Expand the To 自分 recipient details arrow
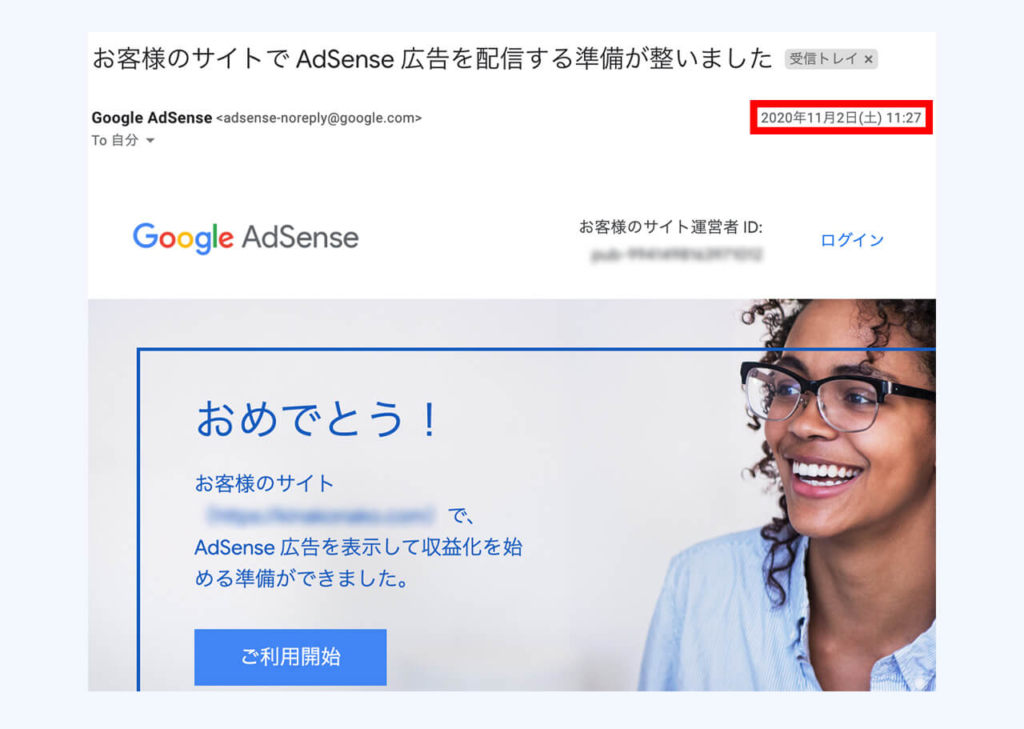This screenshot has height=729, width=1024. pos(150,140)
